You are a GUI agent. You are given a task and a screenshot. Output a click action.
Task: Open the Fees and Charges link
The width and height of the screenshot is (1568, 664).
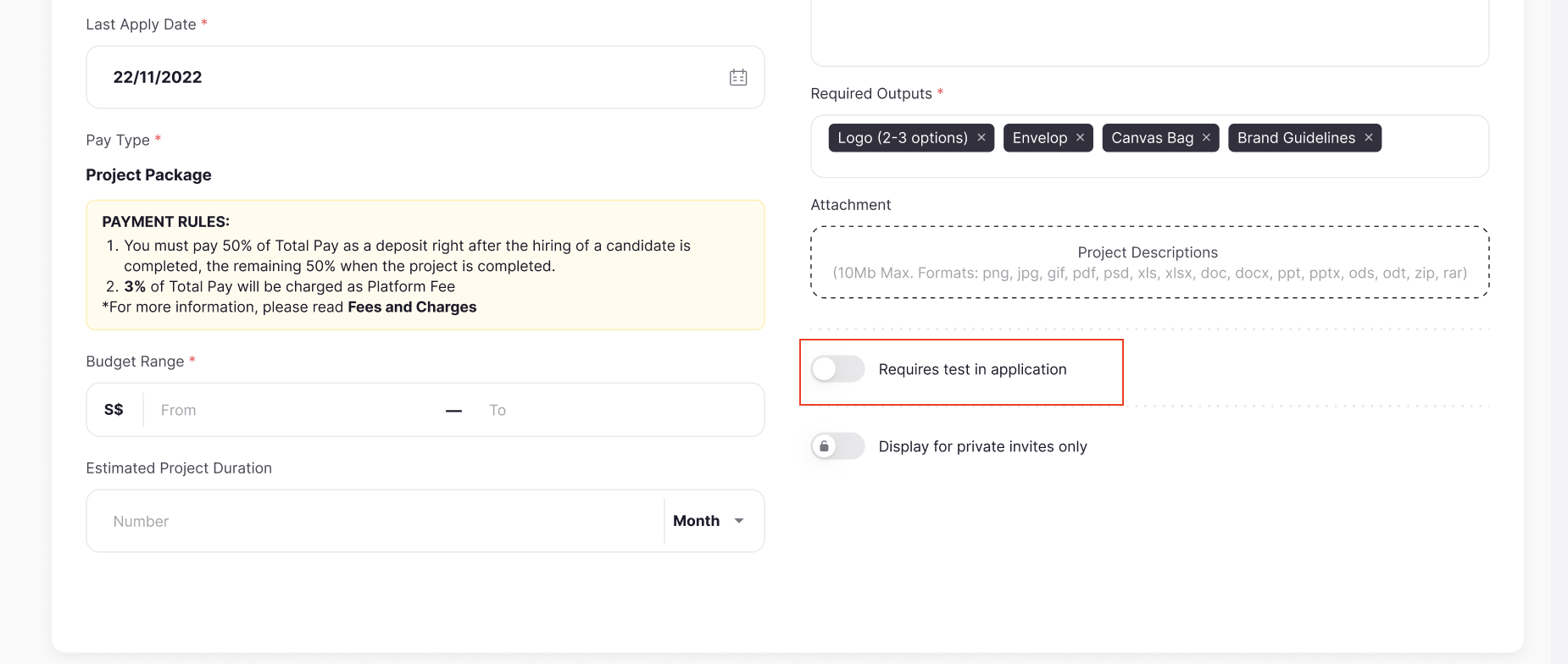pos(412,307)
